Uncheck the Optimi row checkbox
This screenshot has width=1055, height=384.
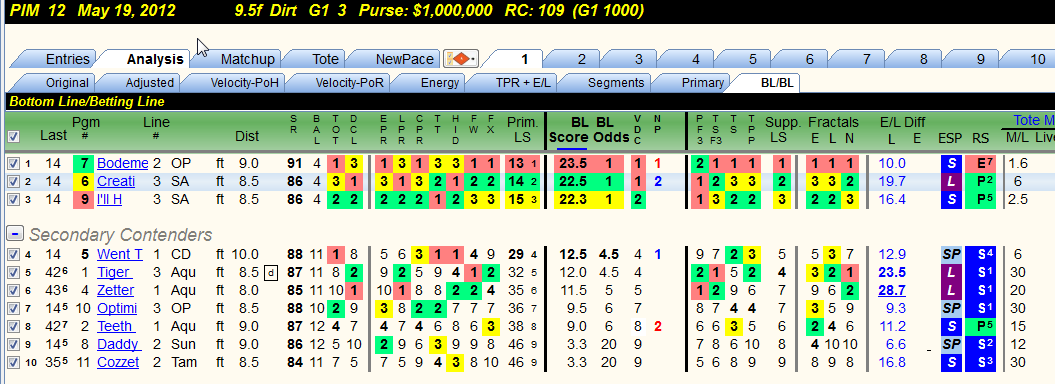pos(13,309)
